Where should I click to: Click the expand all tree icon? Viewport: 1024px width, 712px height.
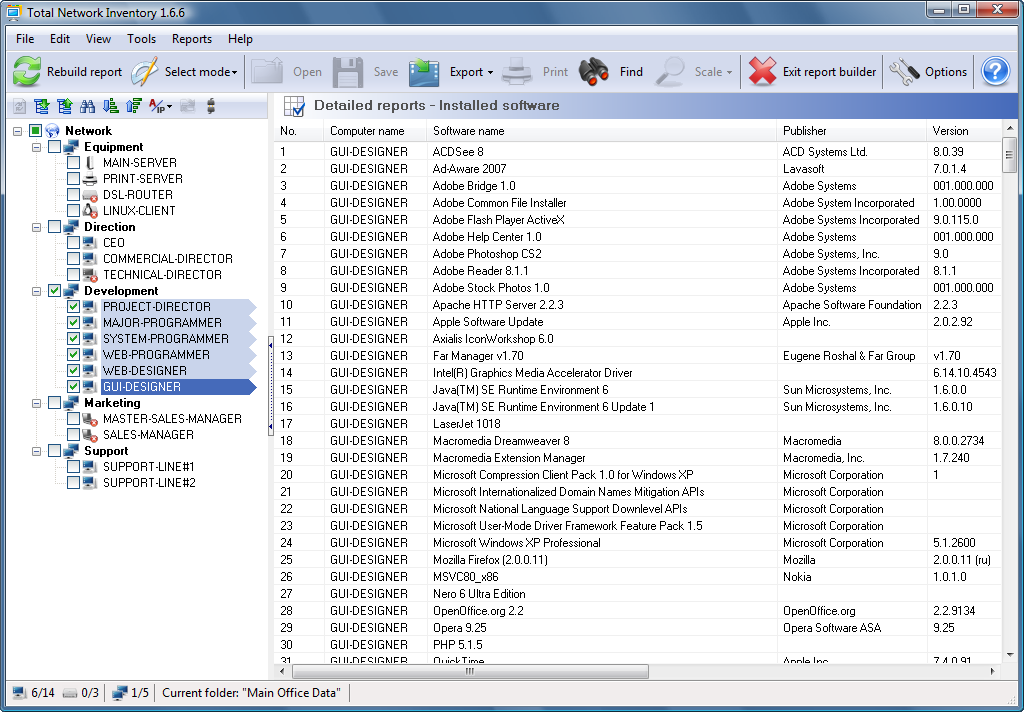point(42,106)
